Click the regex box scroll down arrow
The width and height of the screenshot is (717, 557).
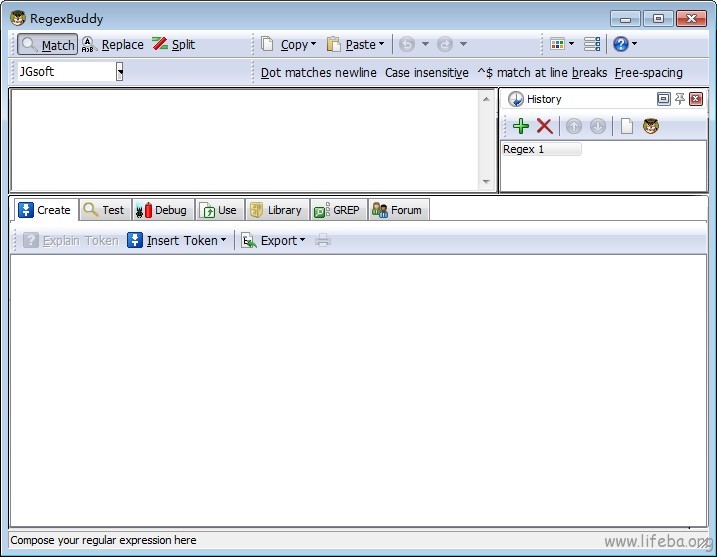pos(486,182)
